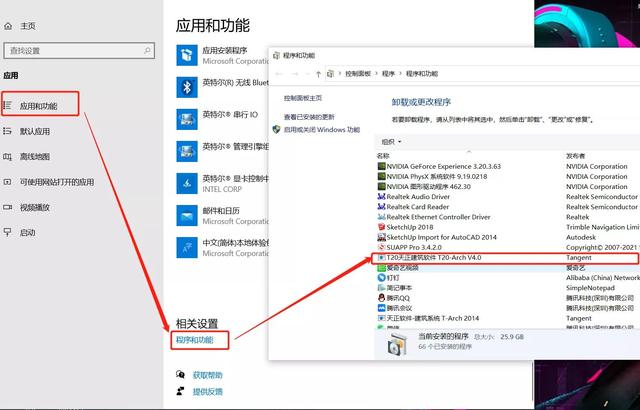Click the 获取帮助 chat bubble icon
This screenshot has height=410, width=640.
(180, 375)
